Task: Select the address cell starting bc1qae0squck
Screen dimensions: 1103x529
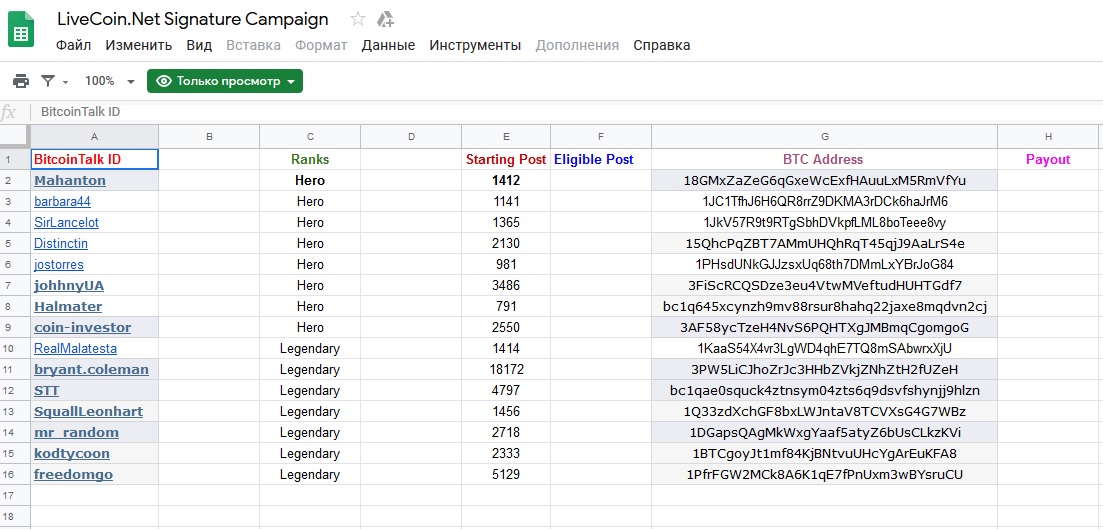Action: tap(824, 390)
